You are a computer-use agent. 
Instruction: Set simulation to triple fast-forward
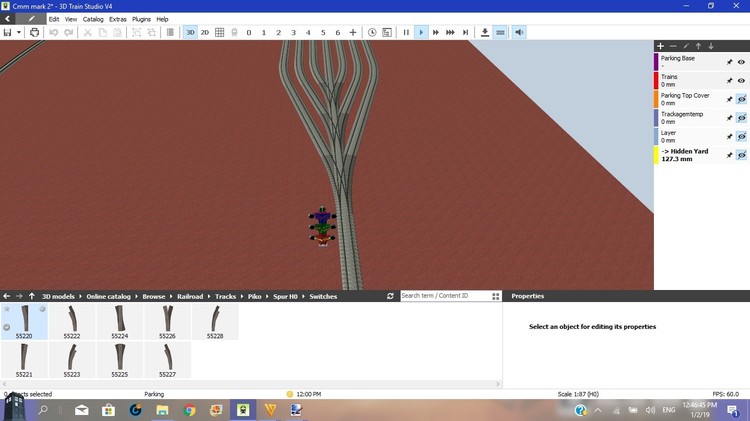[450, 33]
